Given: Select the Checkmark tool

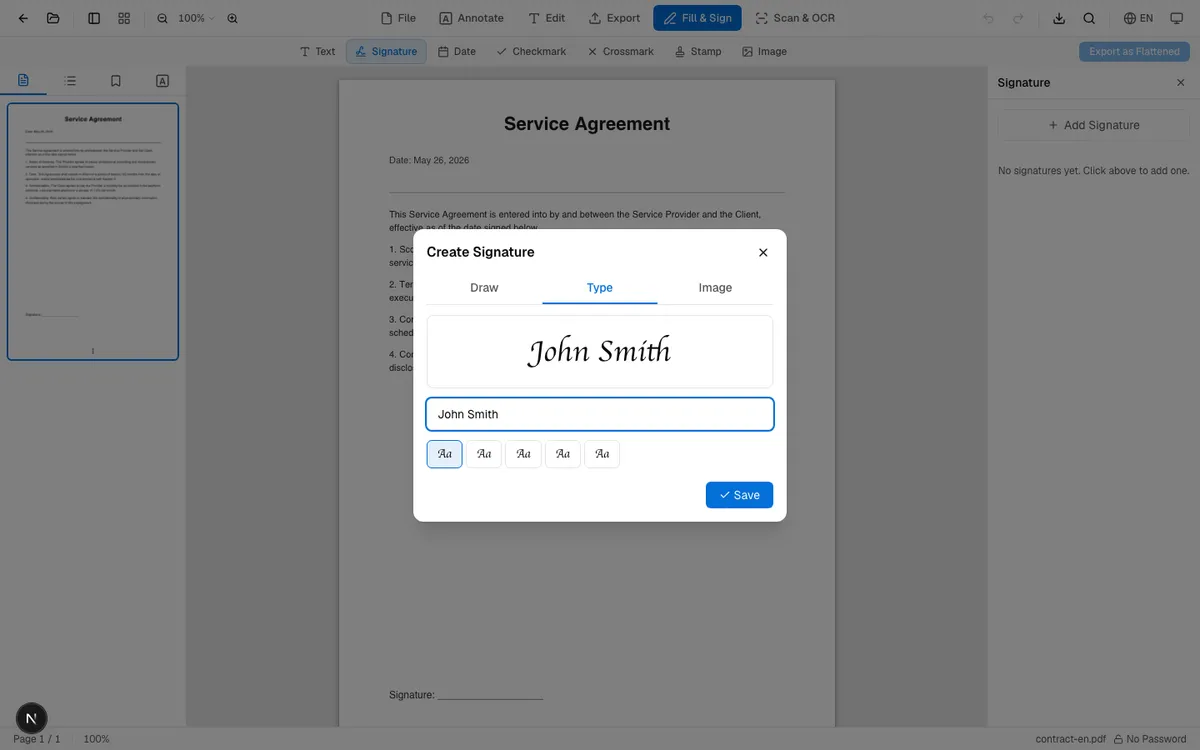Looking at the screenshot, I should [531, 51].
